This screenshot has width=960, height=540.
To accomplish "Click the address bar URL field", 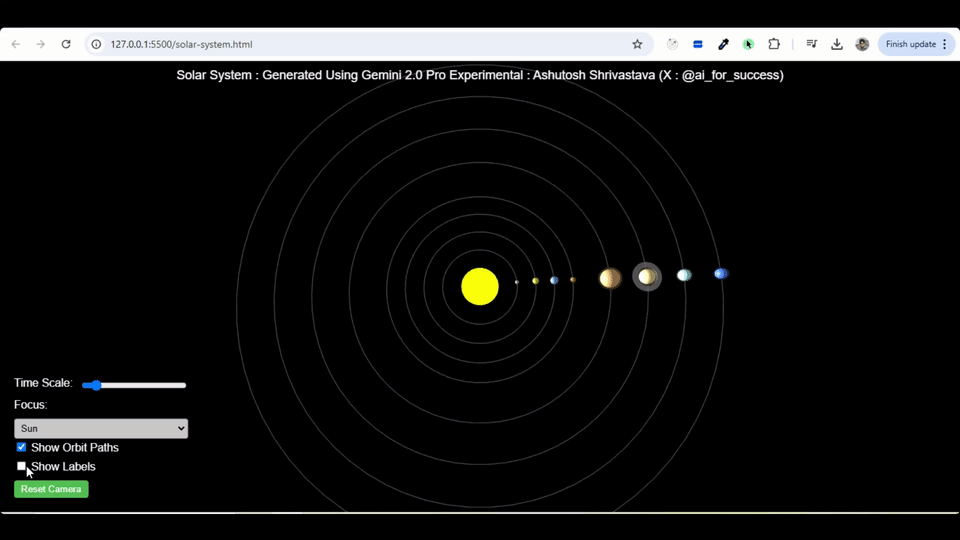I will (360, 44).
